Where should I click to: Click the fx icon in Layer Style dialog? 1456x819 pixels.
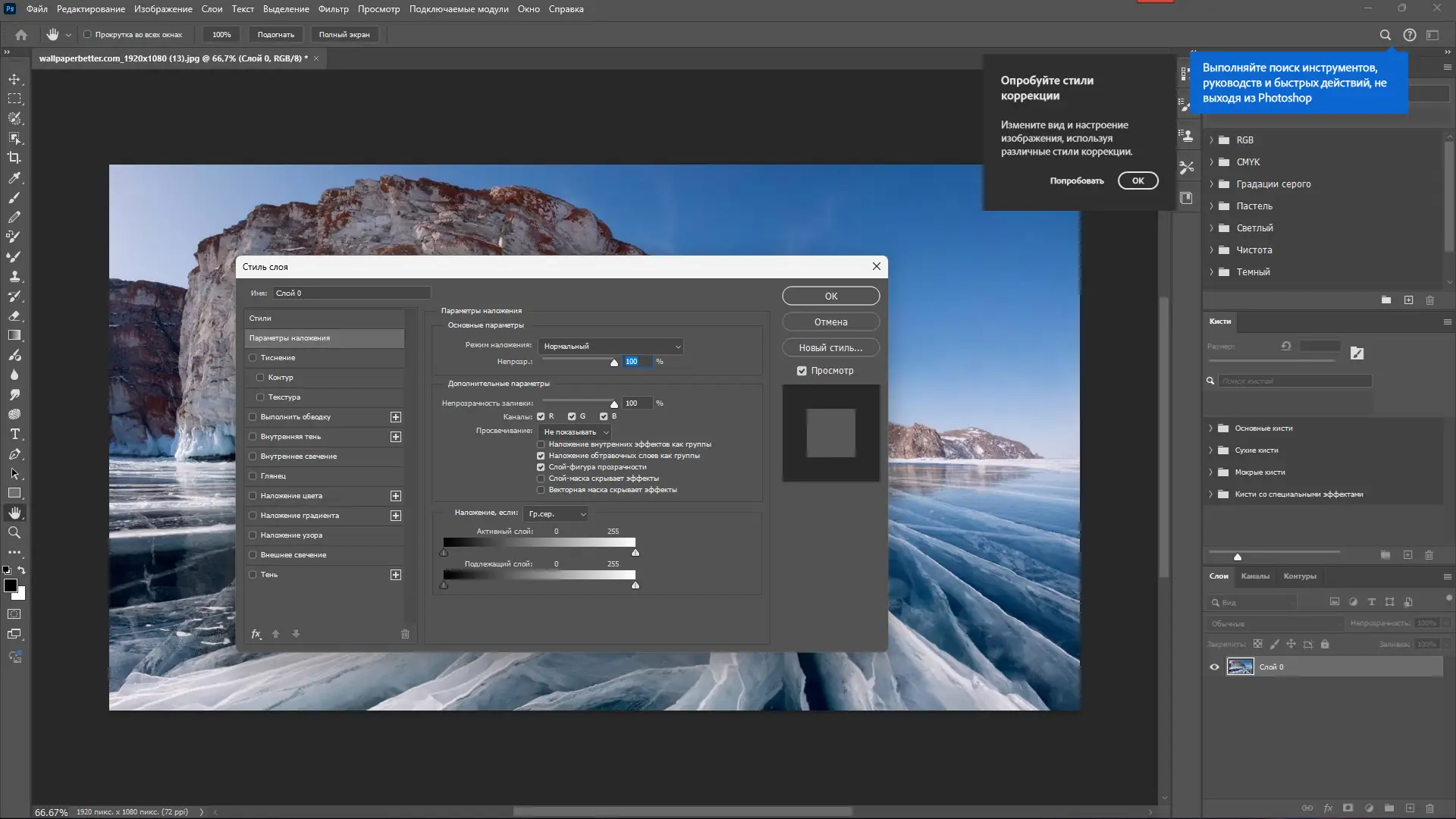point(256,634)
